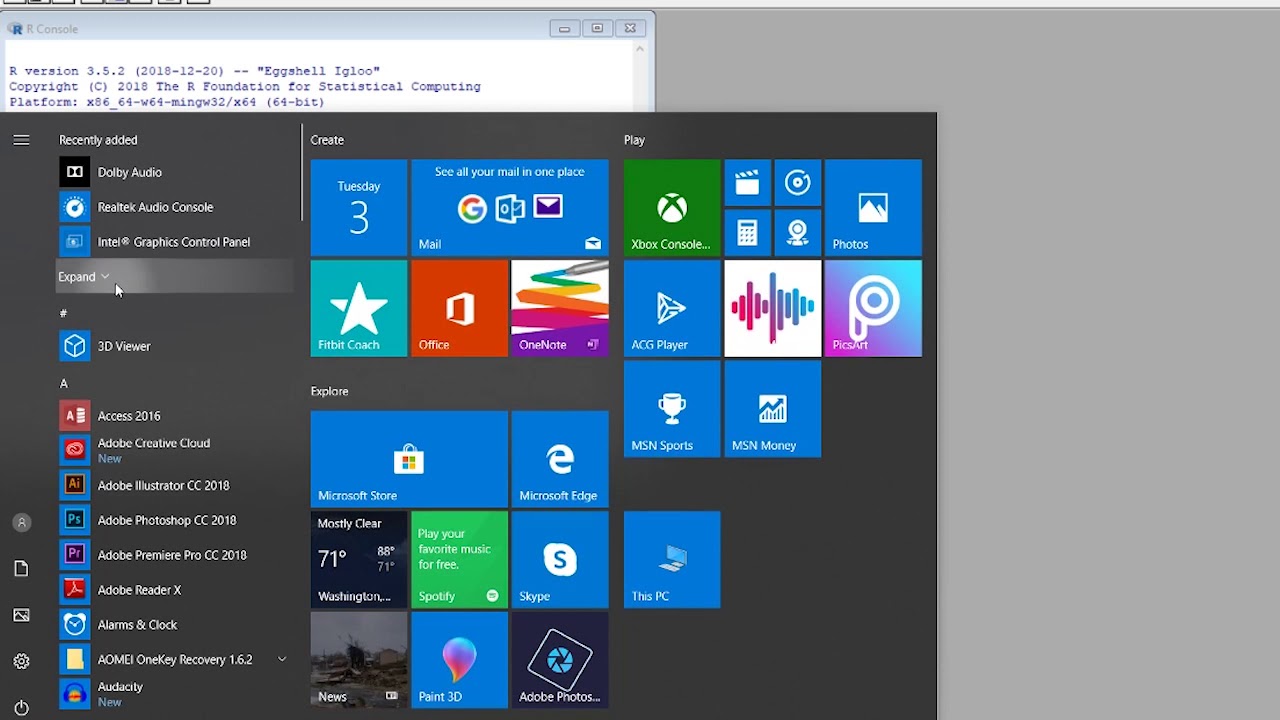
Task: Open the Photos tile
Action: pyautogui.click(x=873, y=207)
